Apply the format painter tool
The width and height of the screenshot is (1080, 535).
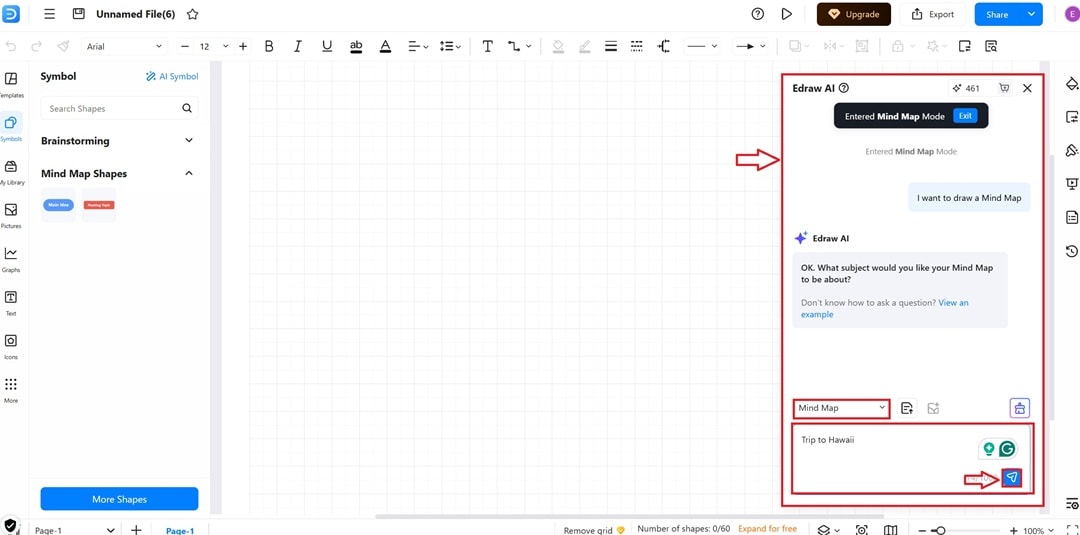63,46
